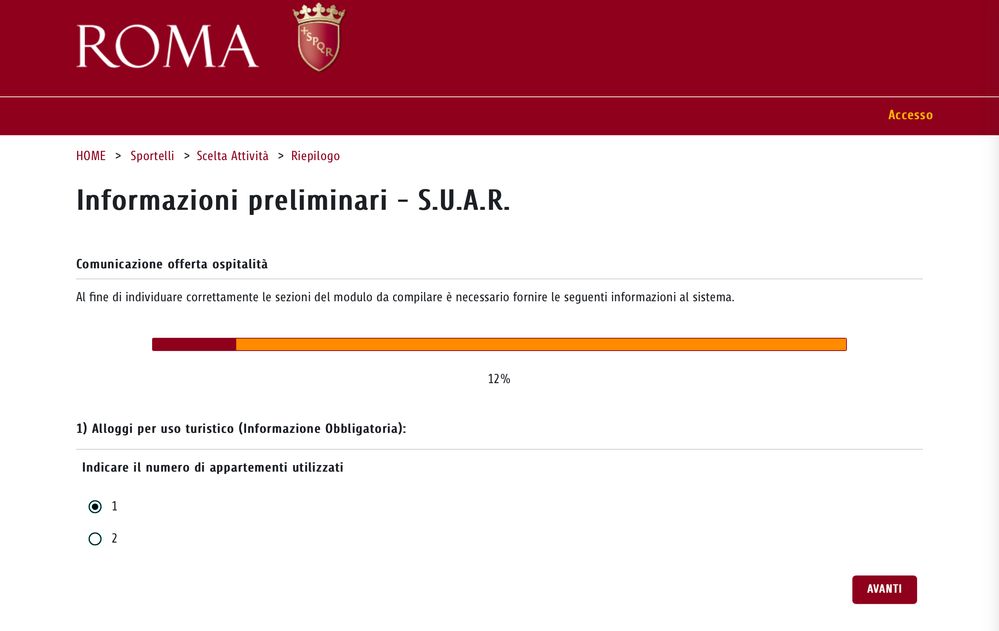Click the instruction paragraph starting Al fine
Image resolution: width=999 pixels, height=631 pixels.
tap(405, 297)
